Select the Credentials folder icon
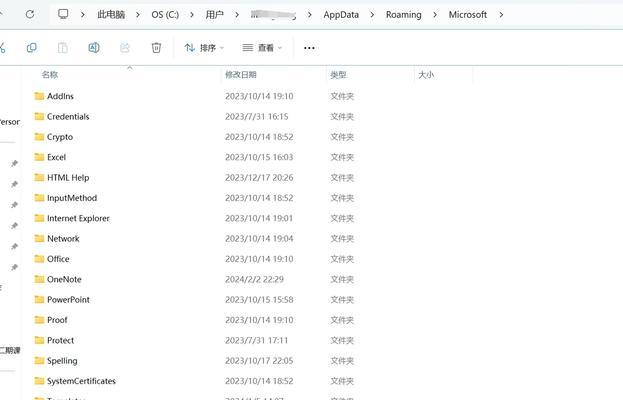Screen dimensions: 623x400 click(39, 116)
